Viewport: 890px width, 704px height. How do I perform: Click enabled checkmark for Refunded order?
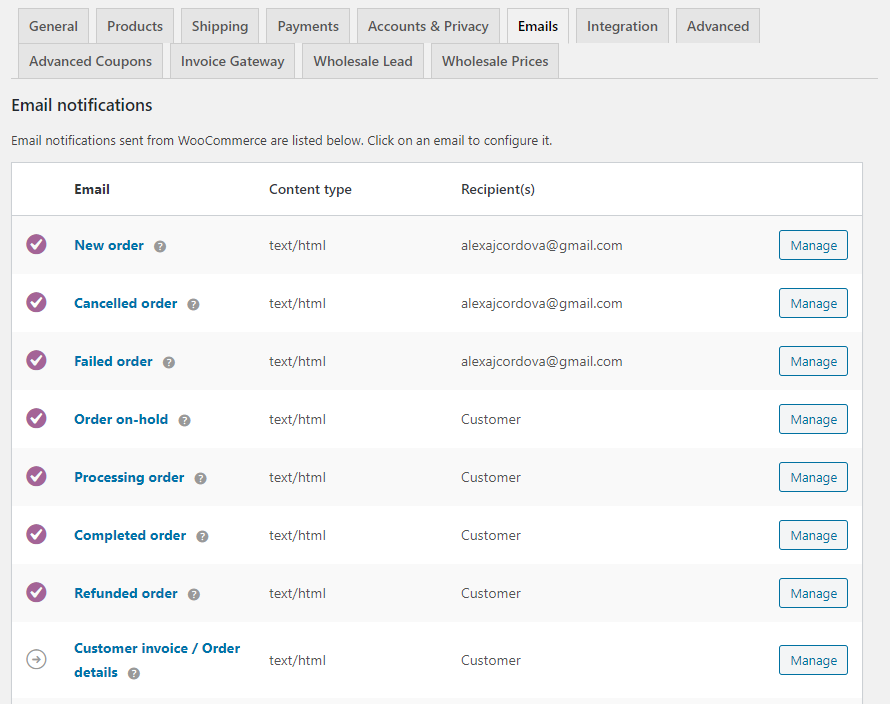tap(36, 593)
